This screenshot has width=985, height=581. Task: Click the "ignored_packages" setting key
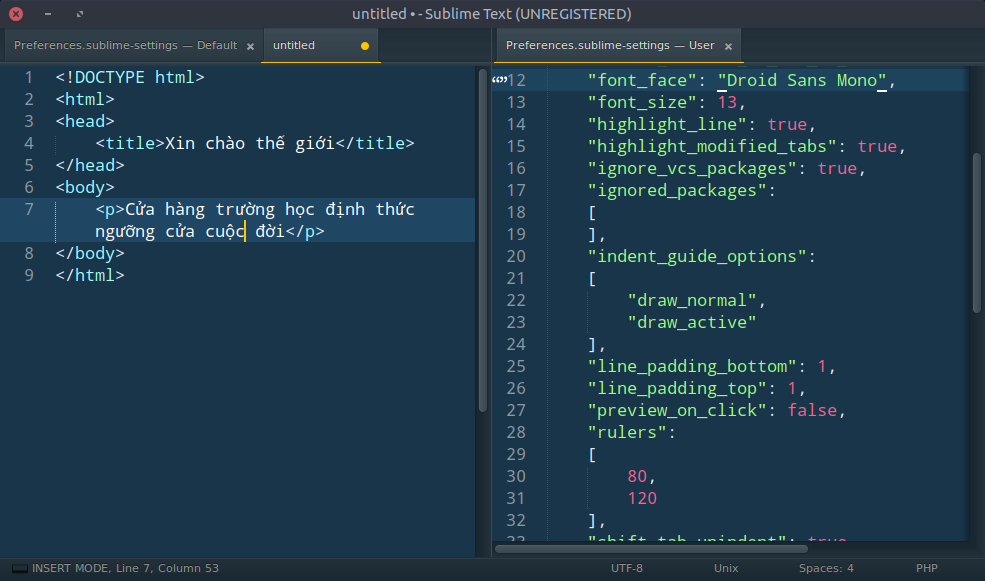tap(677, 190)
